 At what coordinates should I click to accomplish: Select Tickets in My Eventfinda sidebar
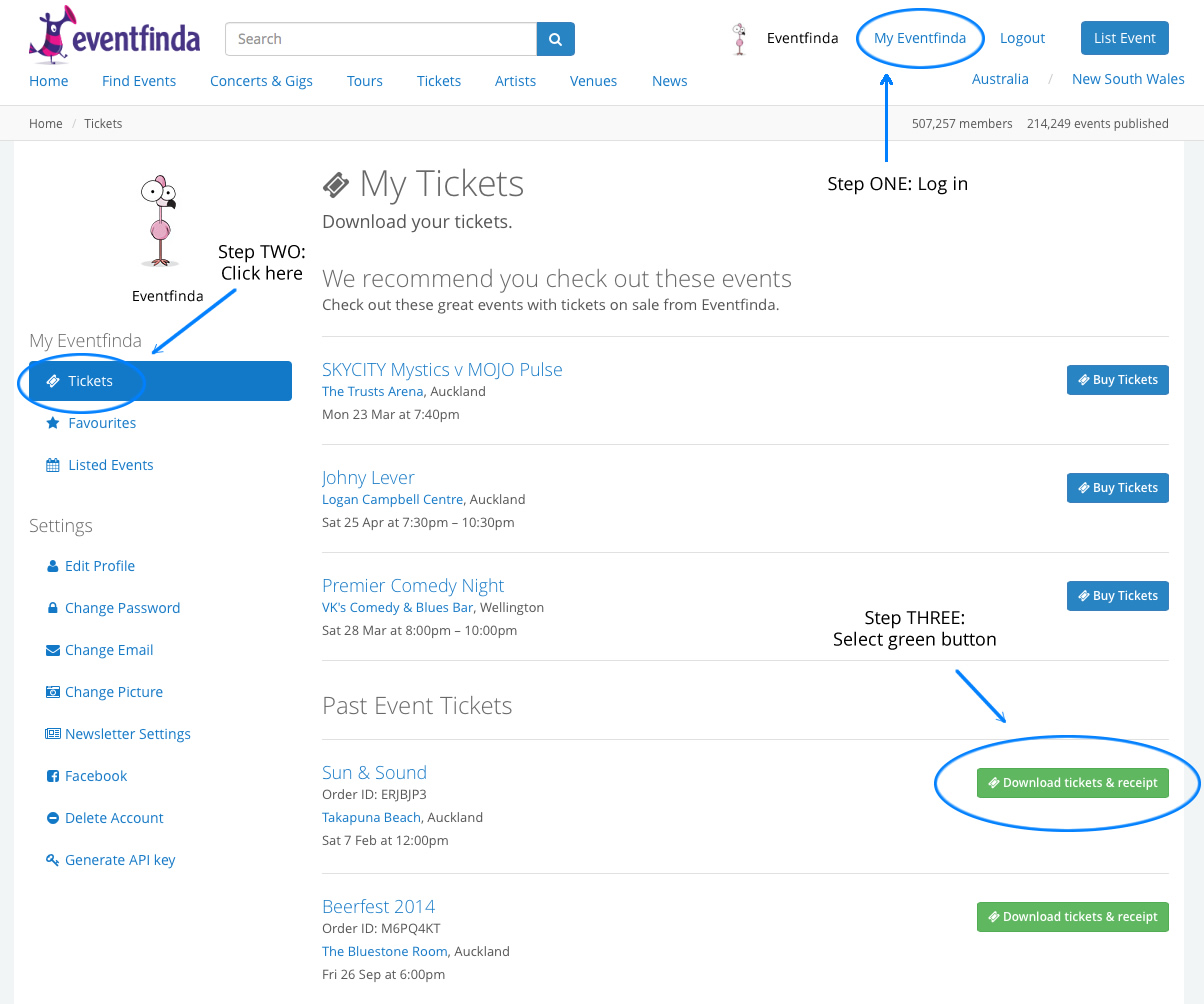point(160,381)
